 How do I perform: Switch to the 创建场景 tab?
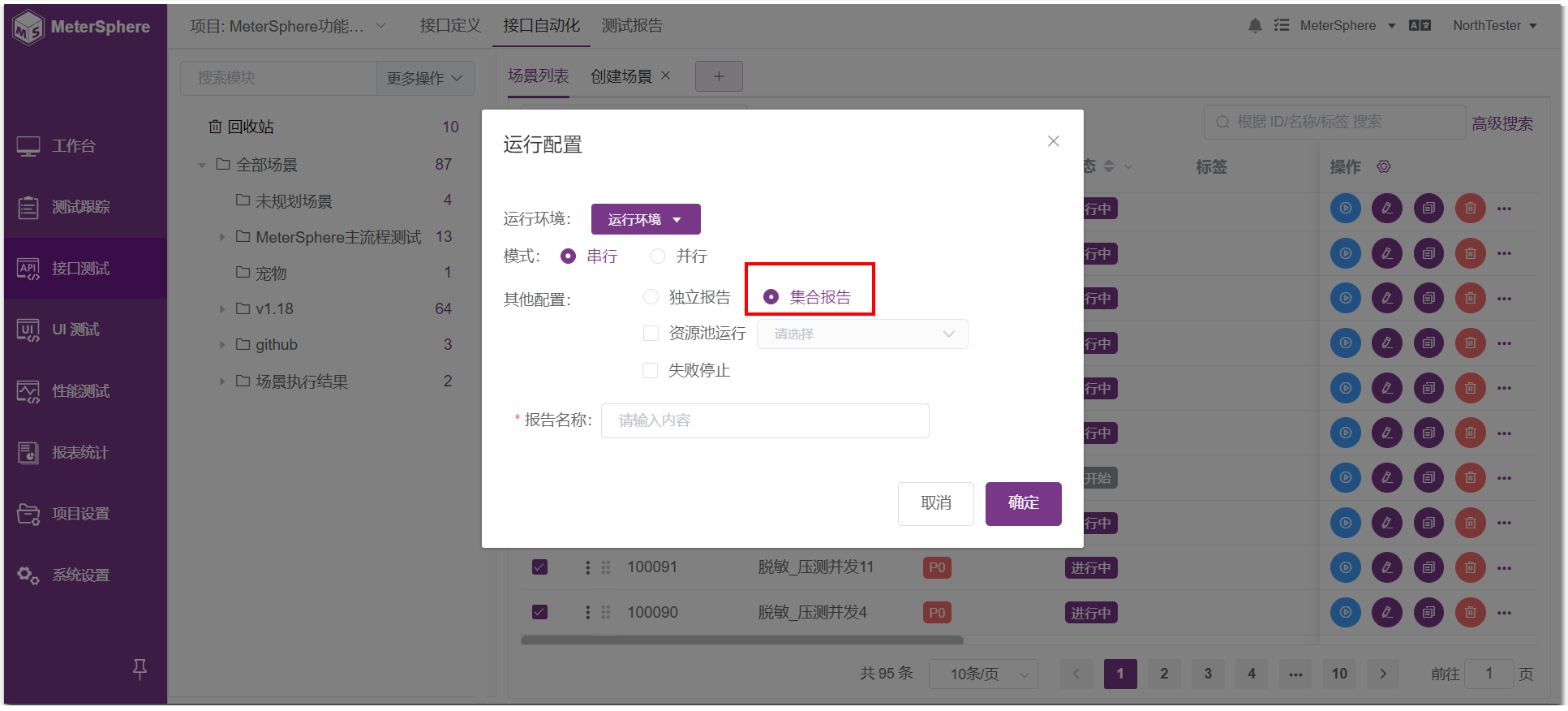[621, 76]
